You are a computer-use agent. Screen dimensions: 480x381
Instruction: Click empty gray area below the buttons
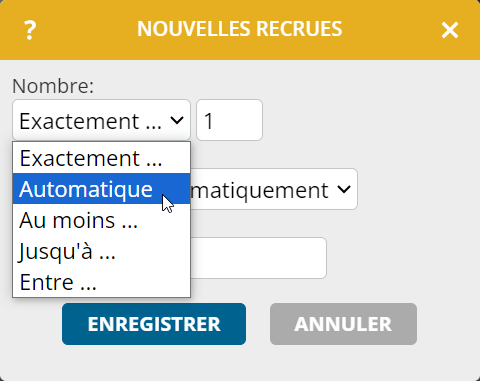(x=240, y=363)
